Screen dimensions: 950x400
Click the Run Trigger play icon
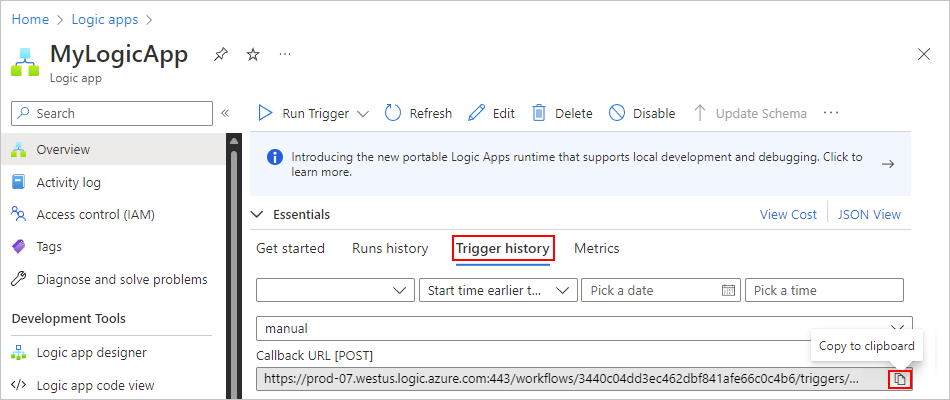pos(265,113)
